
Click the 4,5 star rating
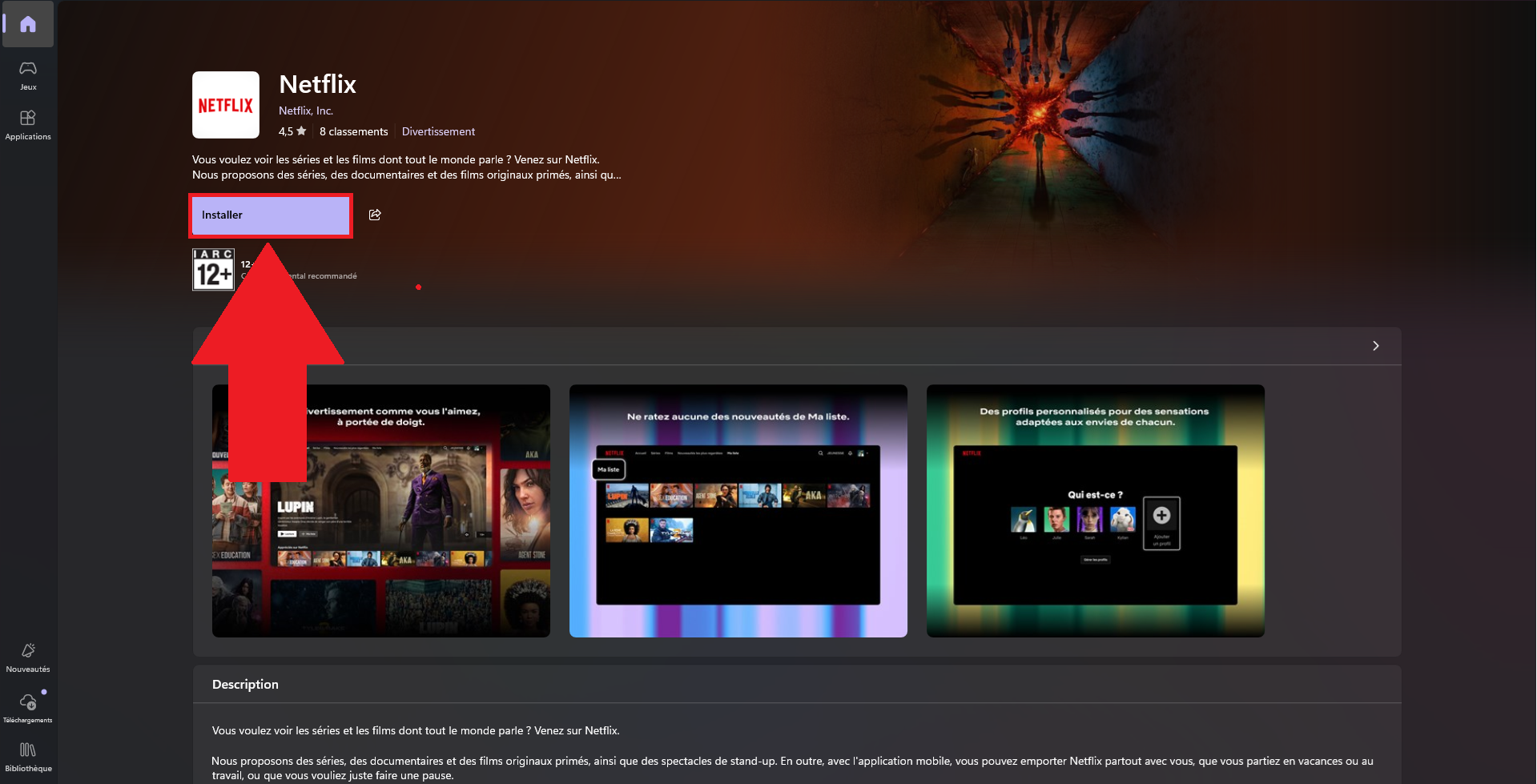(292, 131)
